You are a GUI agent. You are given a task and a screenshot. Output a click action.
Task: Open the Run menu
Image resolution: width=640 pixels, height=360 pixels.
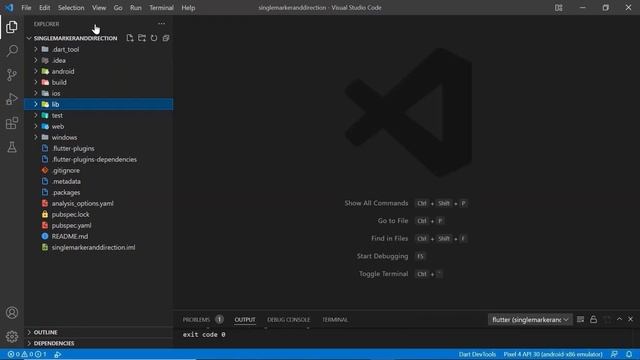(x=136, y=8)
